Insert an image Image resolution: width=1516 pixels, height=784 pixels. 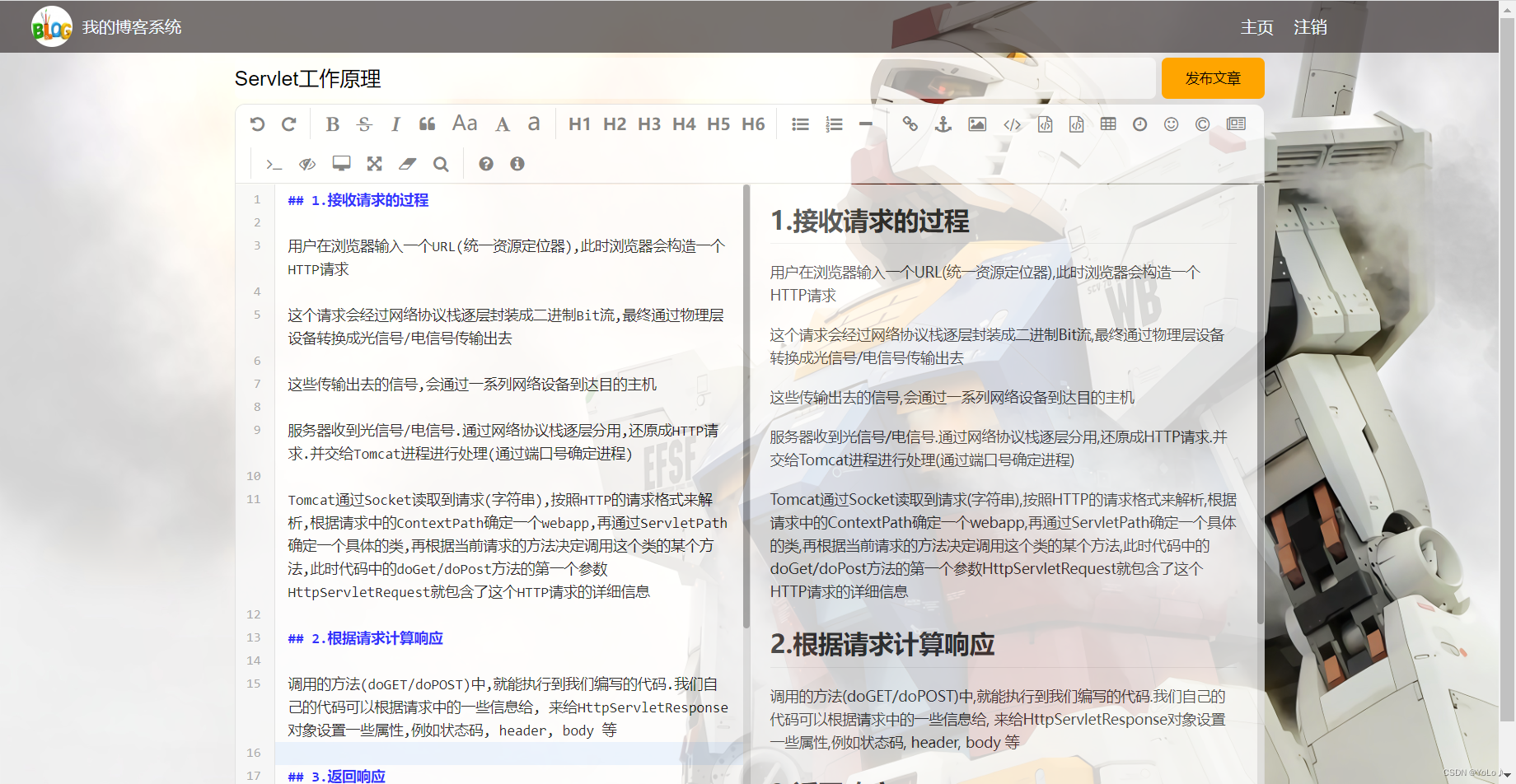point(977,124)
